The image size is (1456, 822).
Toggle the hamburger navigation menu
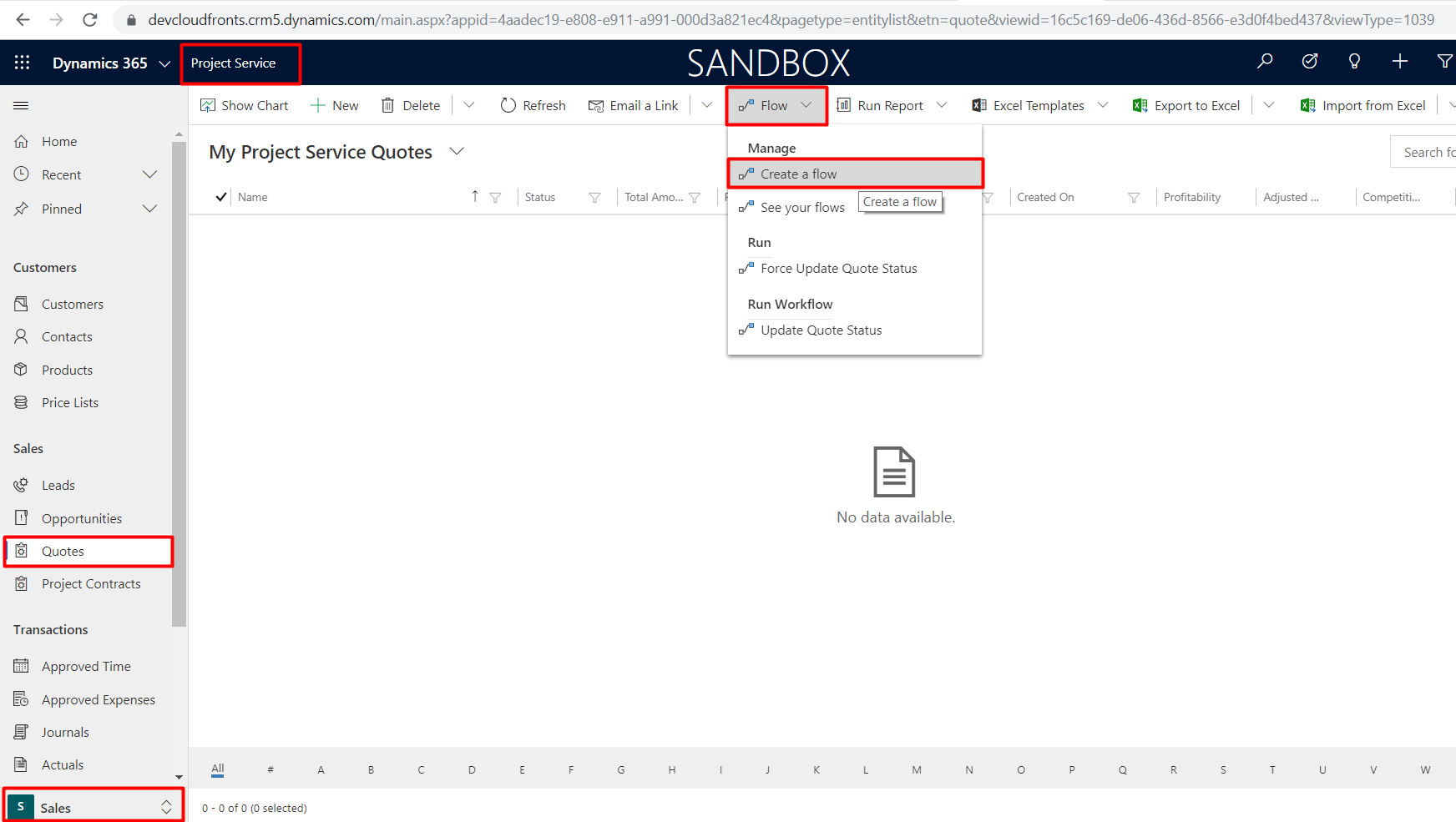pyautogui.click(x=21, y=105)
